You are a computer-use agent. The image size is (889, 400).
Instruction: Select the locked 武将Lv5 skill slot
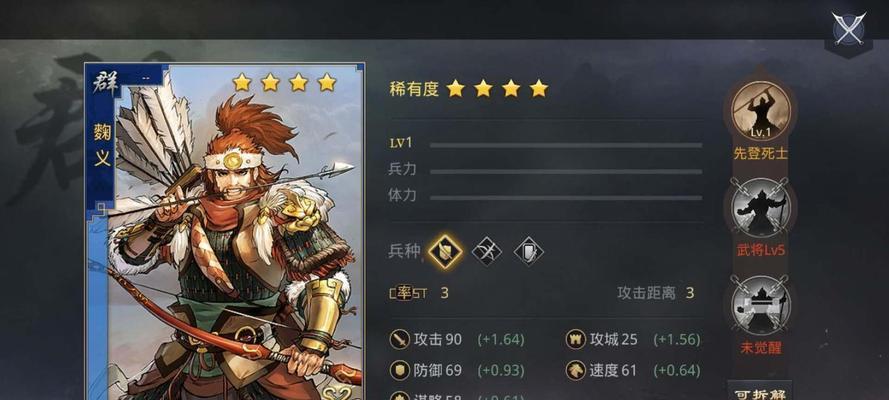(760, 207)
